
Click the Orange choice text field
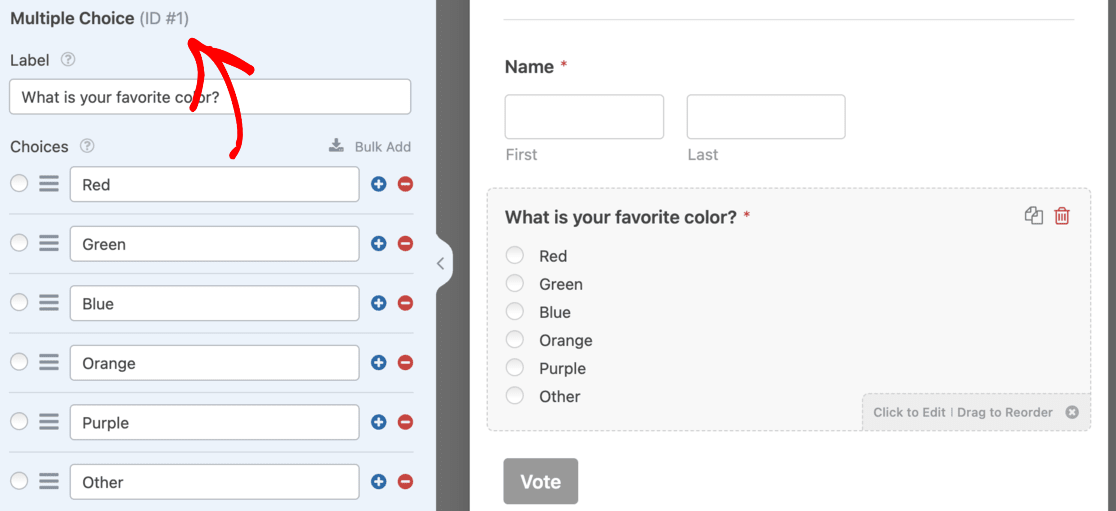coord(214,363)
